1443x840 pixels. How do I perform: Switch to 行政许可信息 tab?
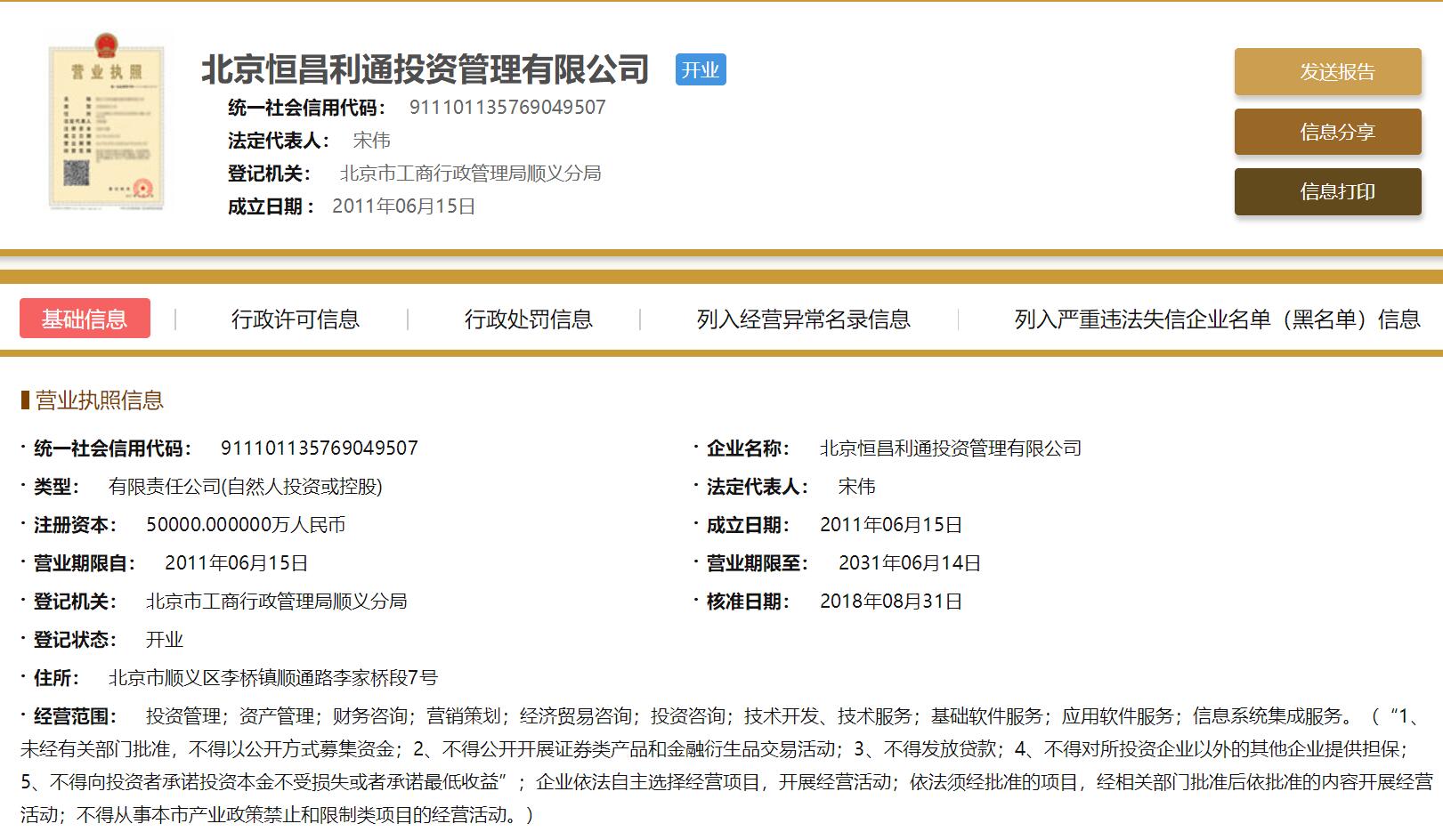[299, 318]
